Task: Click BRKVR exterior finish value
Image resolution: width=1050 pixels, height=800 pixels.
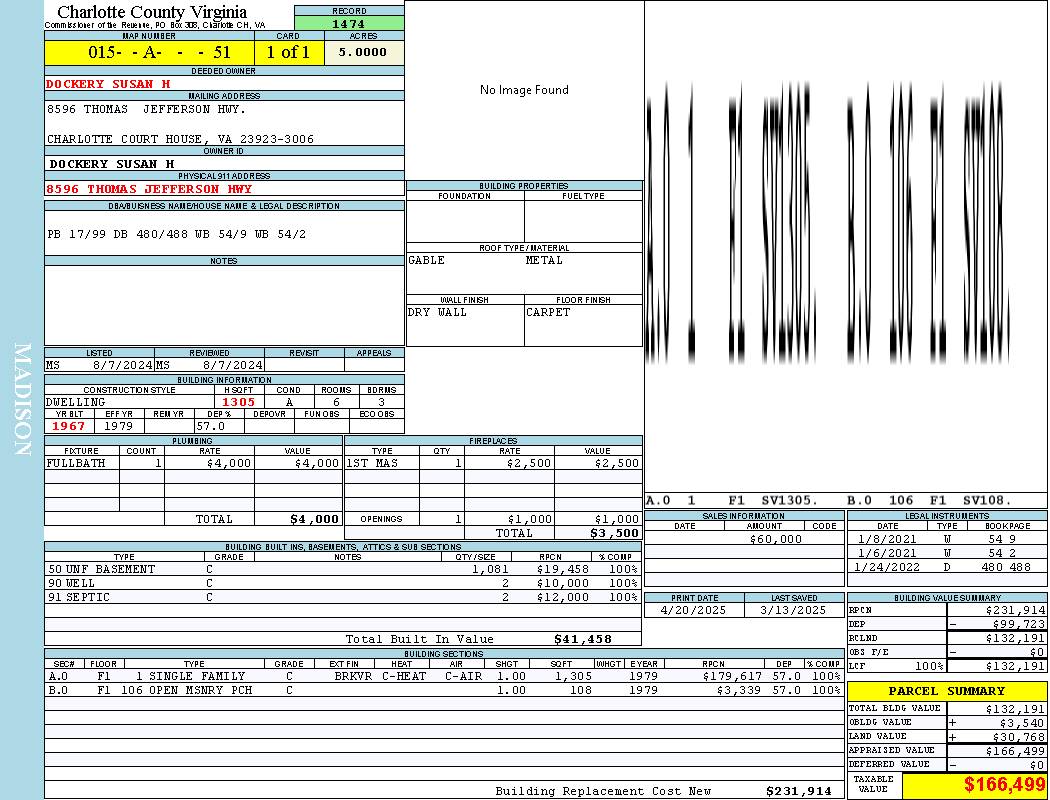Action: [353, 676]
